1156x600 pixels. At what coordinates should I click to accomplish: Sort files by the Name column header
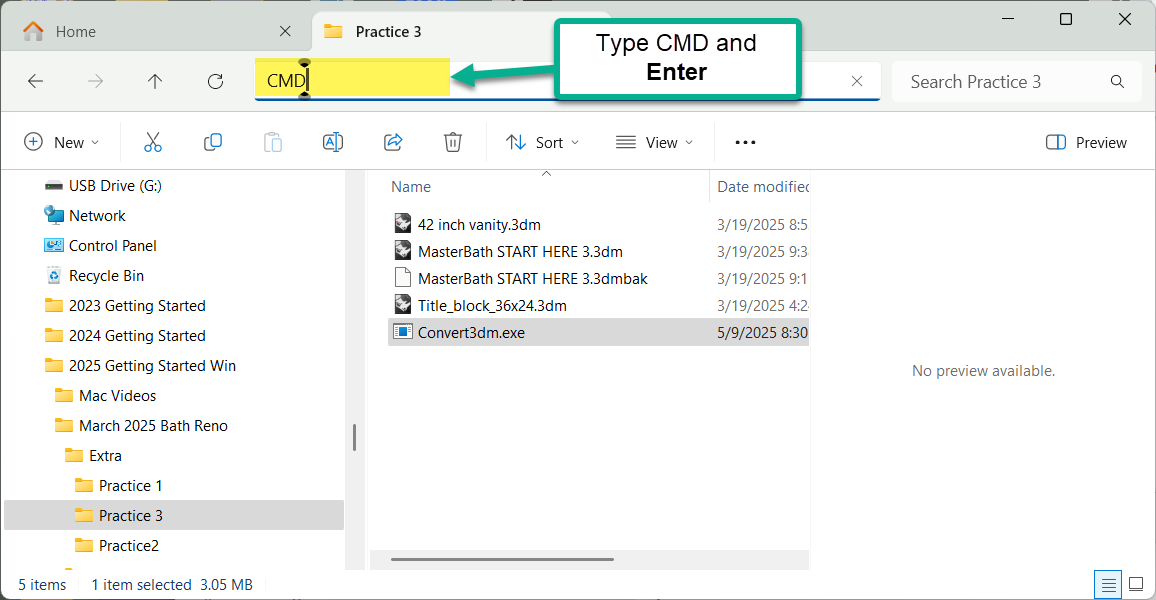point(411,187)
